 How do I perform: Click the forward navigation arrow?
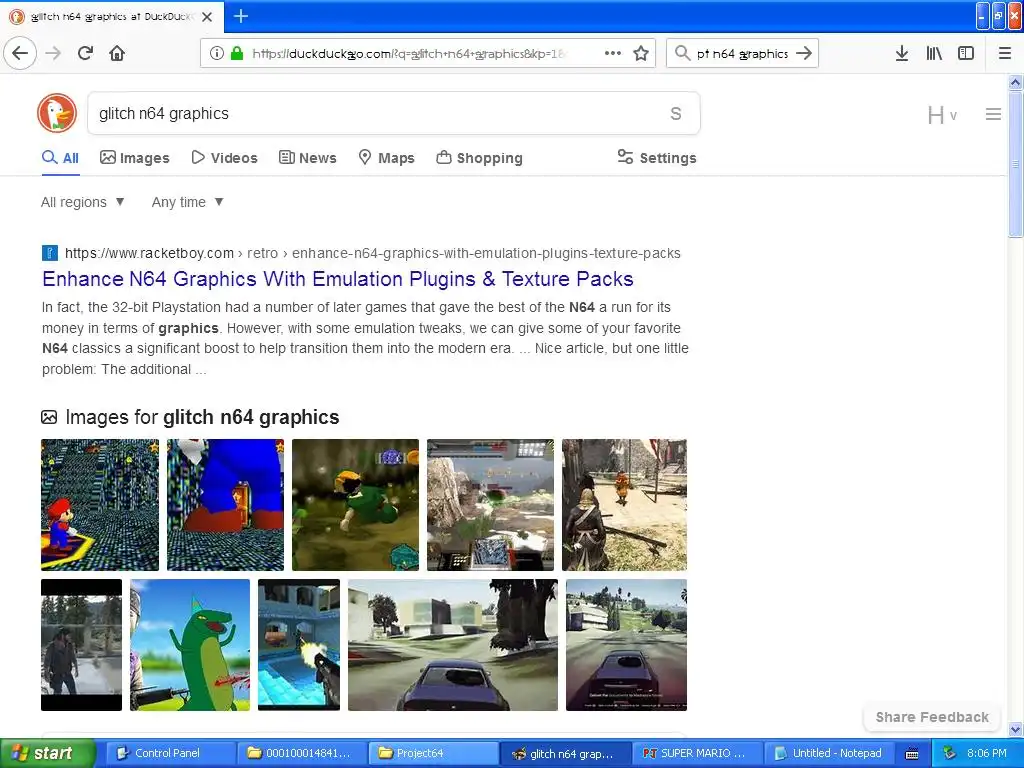click(54, 53)
